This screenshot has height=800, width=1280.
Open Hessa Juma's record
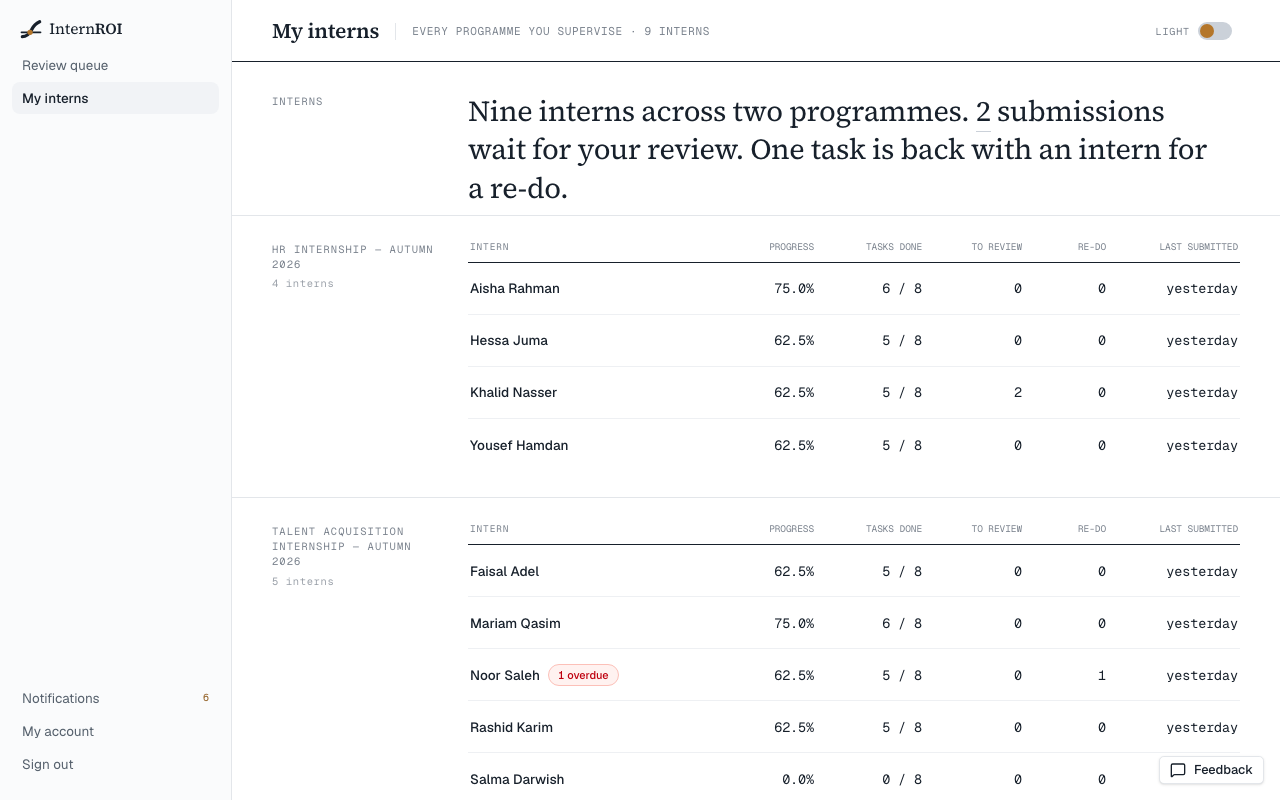[x=854, y=341]
